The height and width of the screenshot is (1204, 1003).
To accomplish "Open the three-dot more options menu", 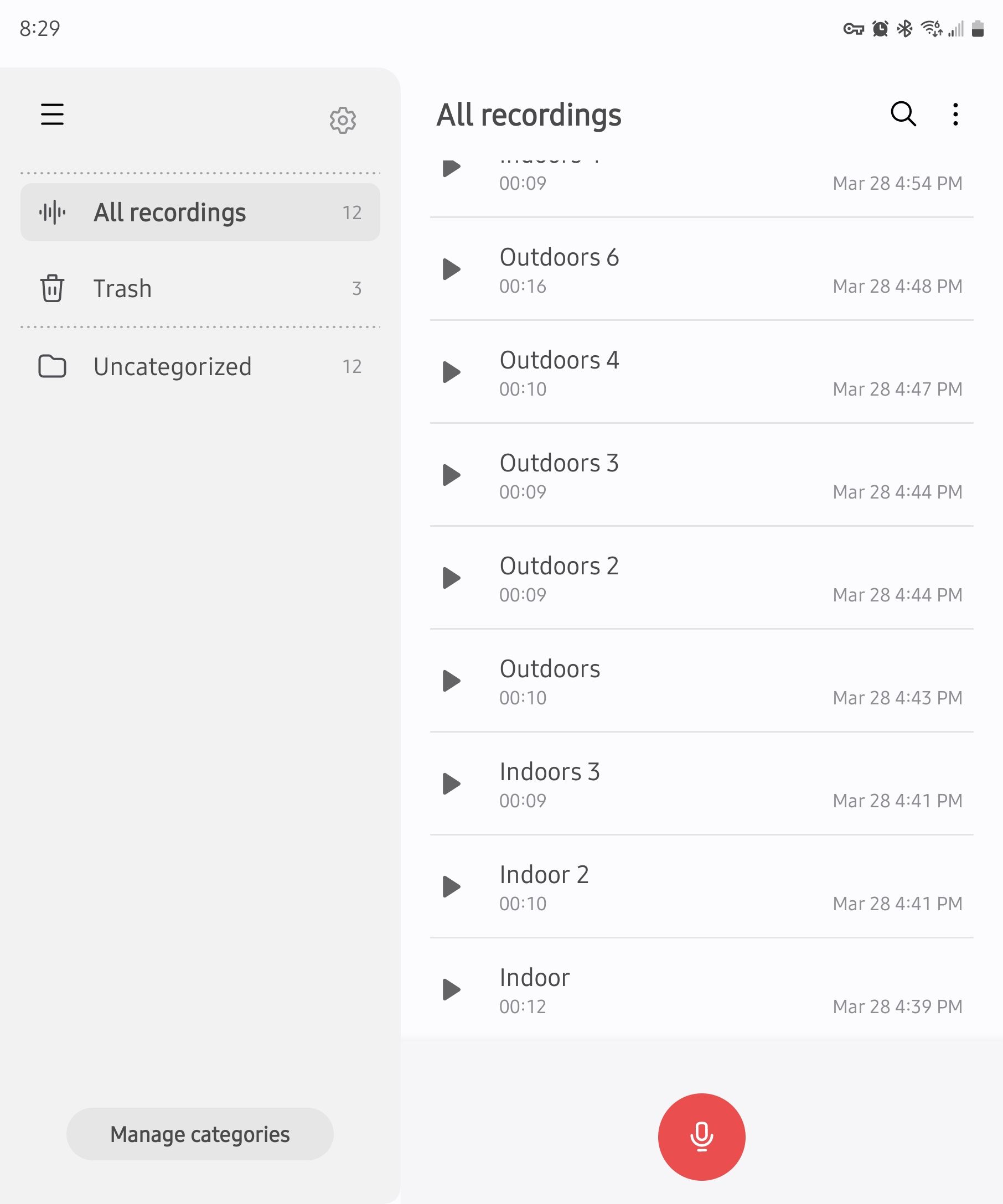I will [x=955, y=114].
